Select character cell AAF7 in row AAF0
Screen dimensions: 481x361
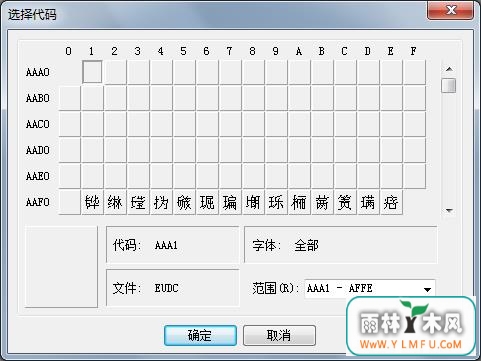pyautogui.click(x=230, y=202)
